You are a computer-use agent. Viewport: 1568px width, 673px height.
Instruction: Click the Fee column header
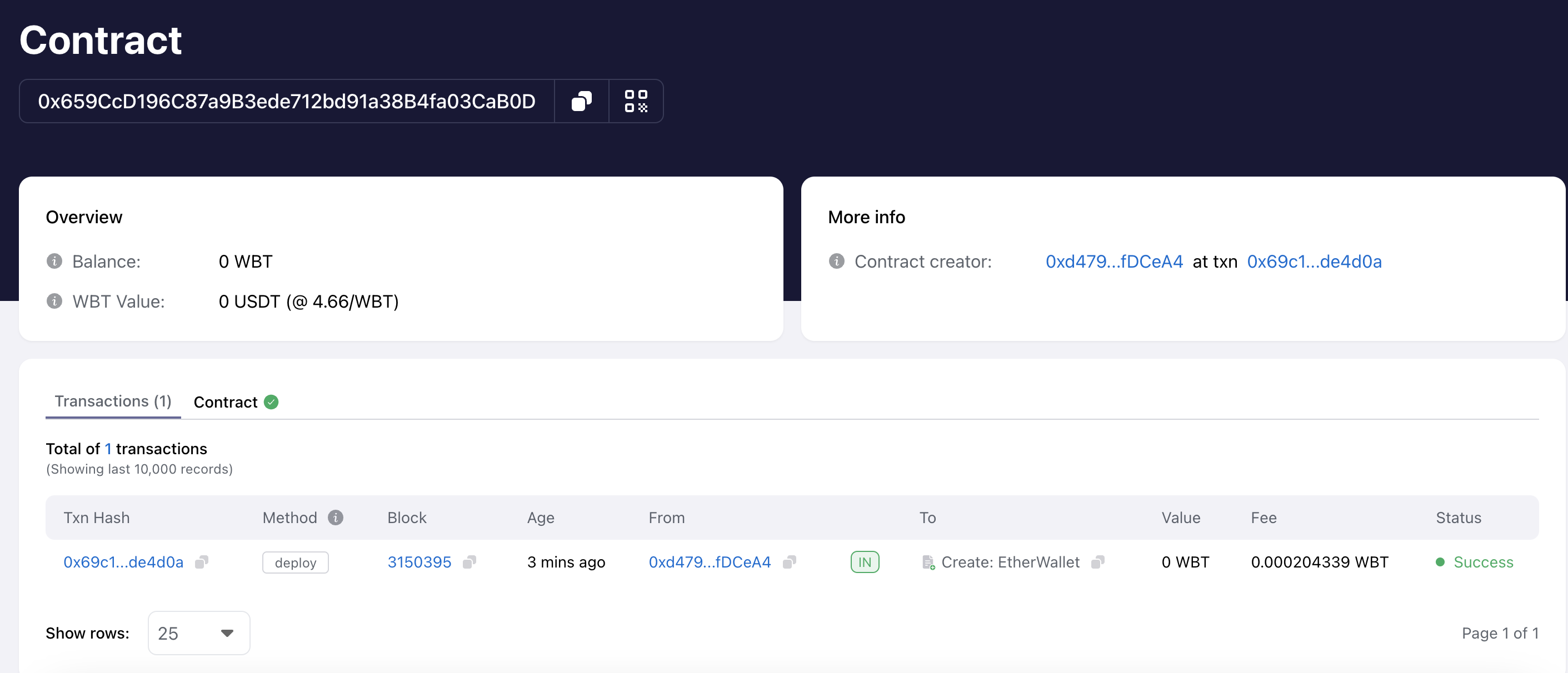pos(1264,517)
